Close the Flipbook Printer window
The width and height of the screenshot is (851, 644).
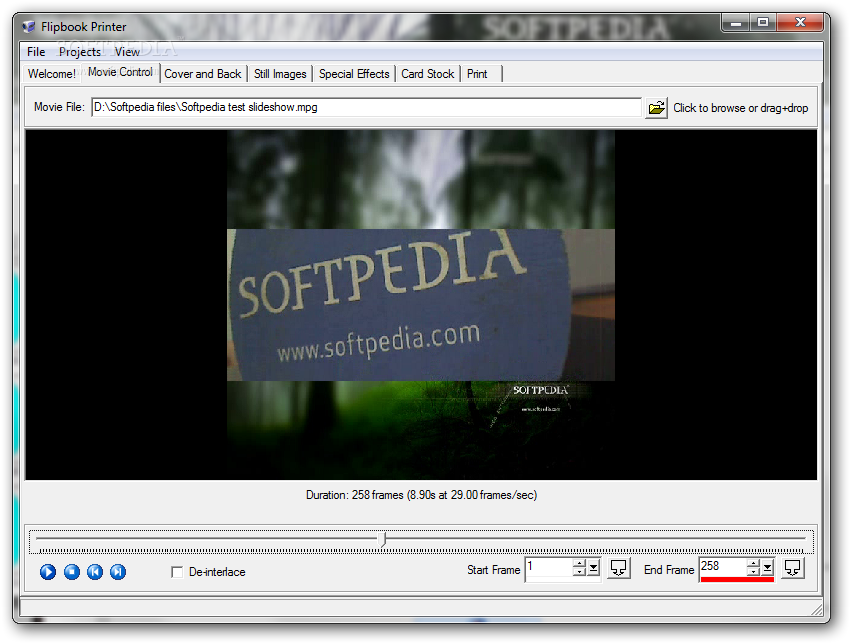coord(800,22)
